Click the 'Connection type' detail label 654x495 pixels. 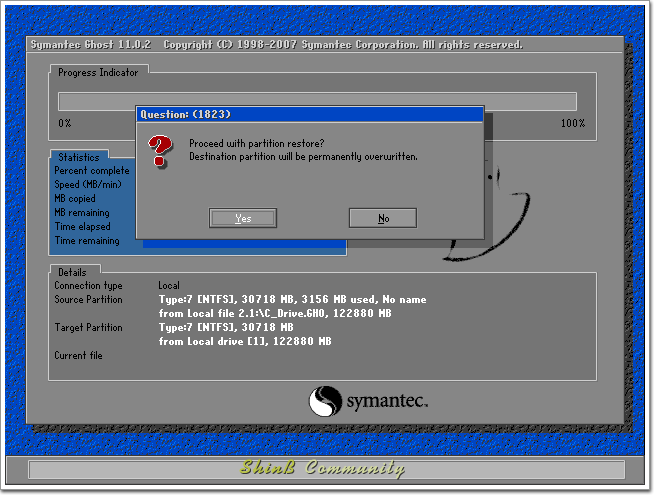88,286
